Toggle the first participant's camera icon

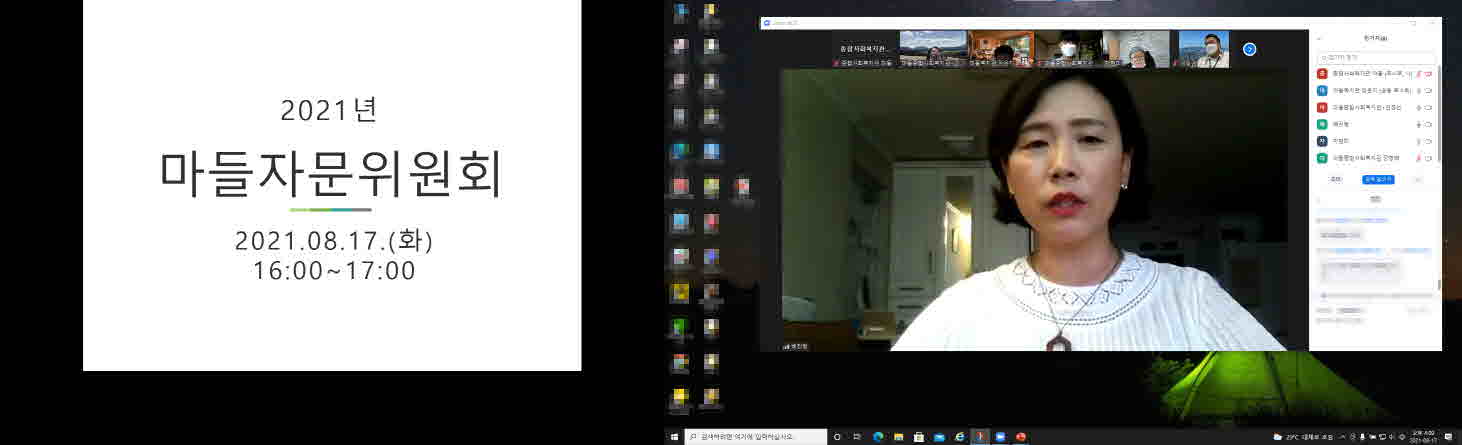pos(1429,74)
